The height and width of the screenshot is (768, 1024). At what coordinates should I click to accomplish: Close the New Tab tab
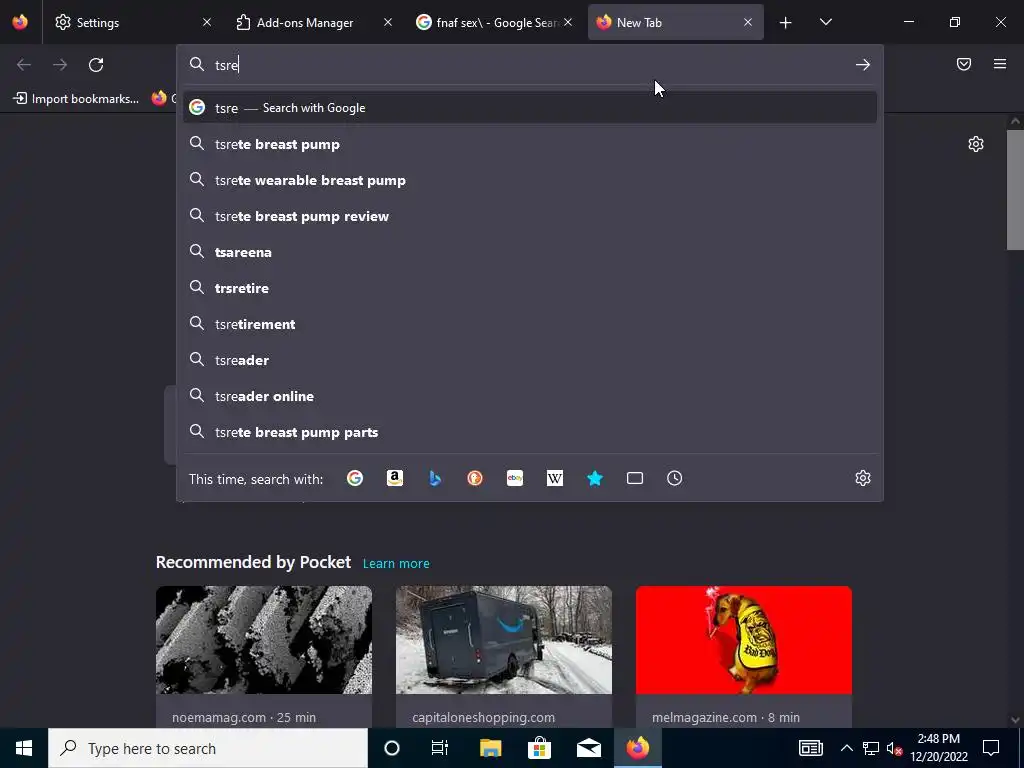point(748,22)
